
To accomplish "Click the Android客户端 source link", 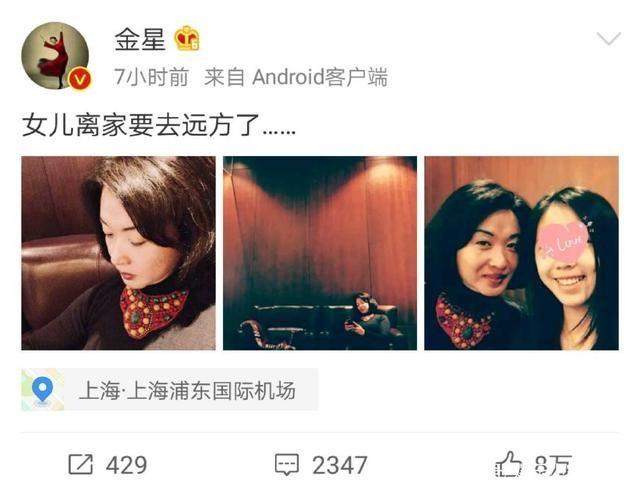I will click(320, 77).
